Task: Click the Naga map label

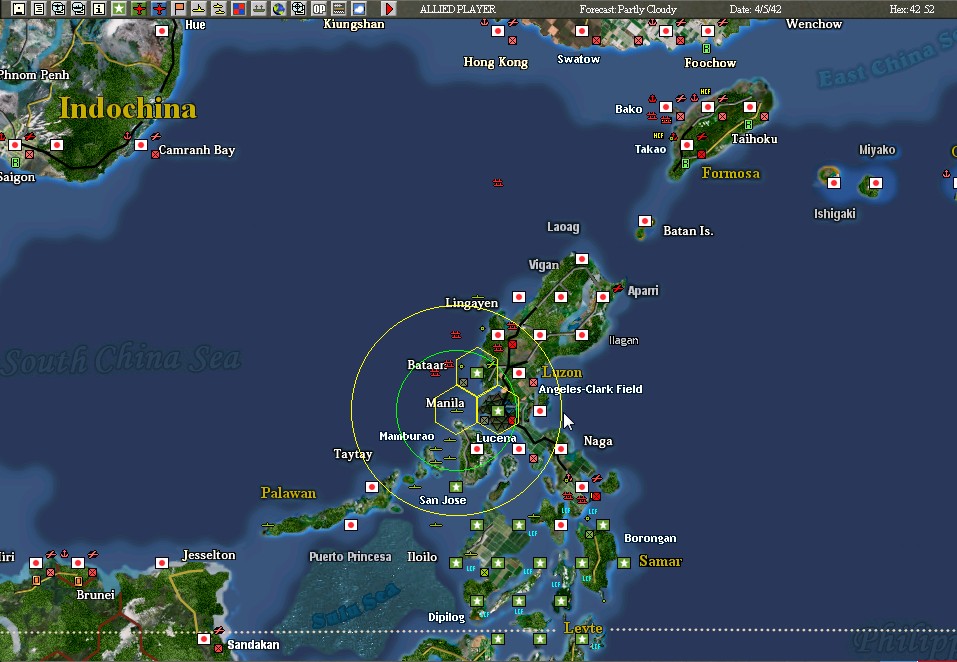Action: (598, 441)
